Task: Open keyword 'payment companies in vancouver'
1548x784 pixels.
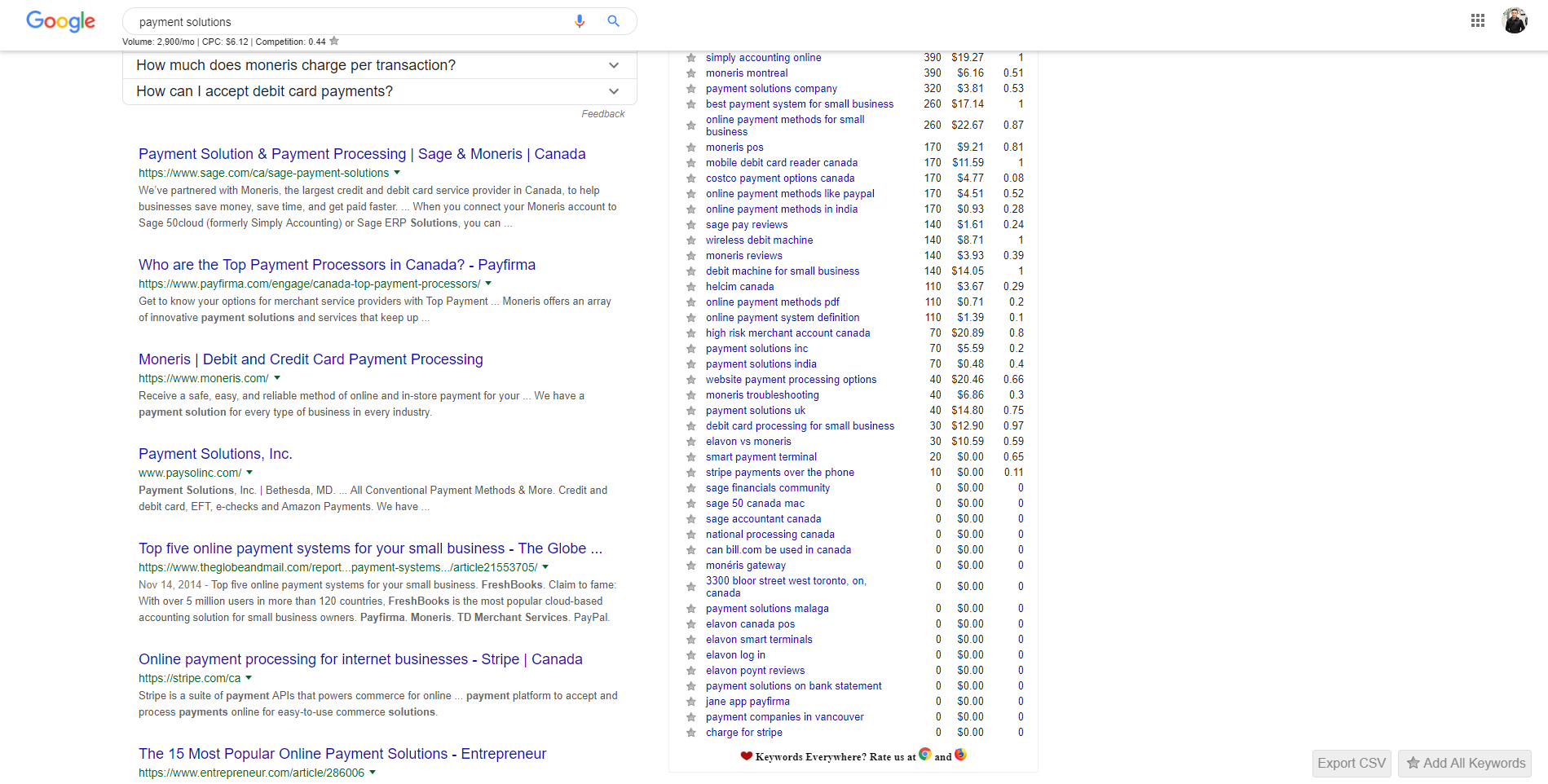Action: point(785,717)
